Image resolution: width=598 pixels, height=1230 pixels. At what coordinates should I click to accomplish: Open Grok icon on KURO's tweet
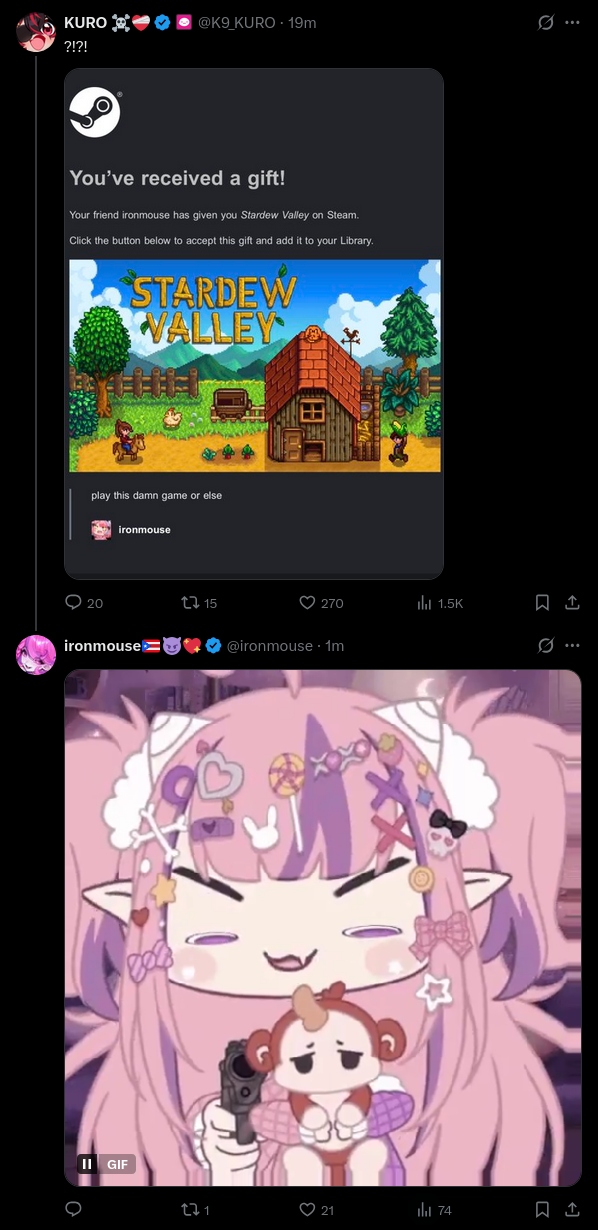tap(546, 22)
